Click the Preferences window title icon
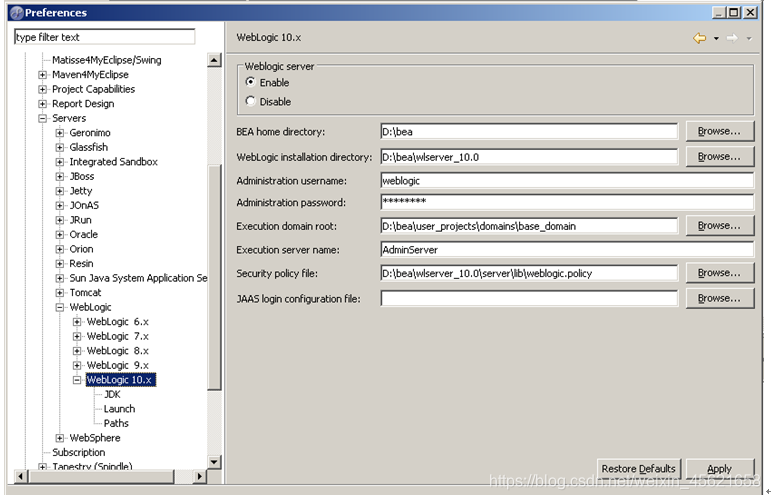 point(16,13)
